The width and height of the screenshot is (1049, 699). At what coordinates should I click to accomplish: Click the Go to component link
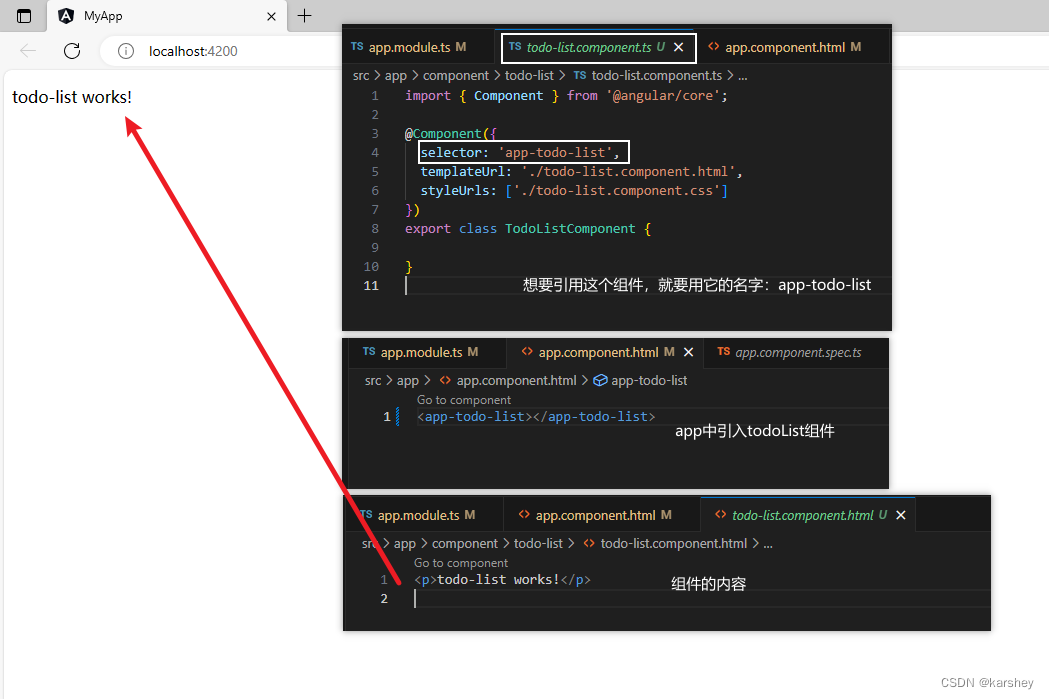click(x=463, y=399)
